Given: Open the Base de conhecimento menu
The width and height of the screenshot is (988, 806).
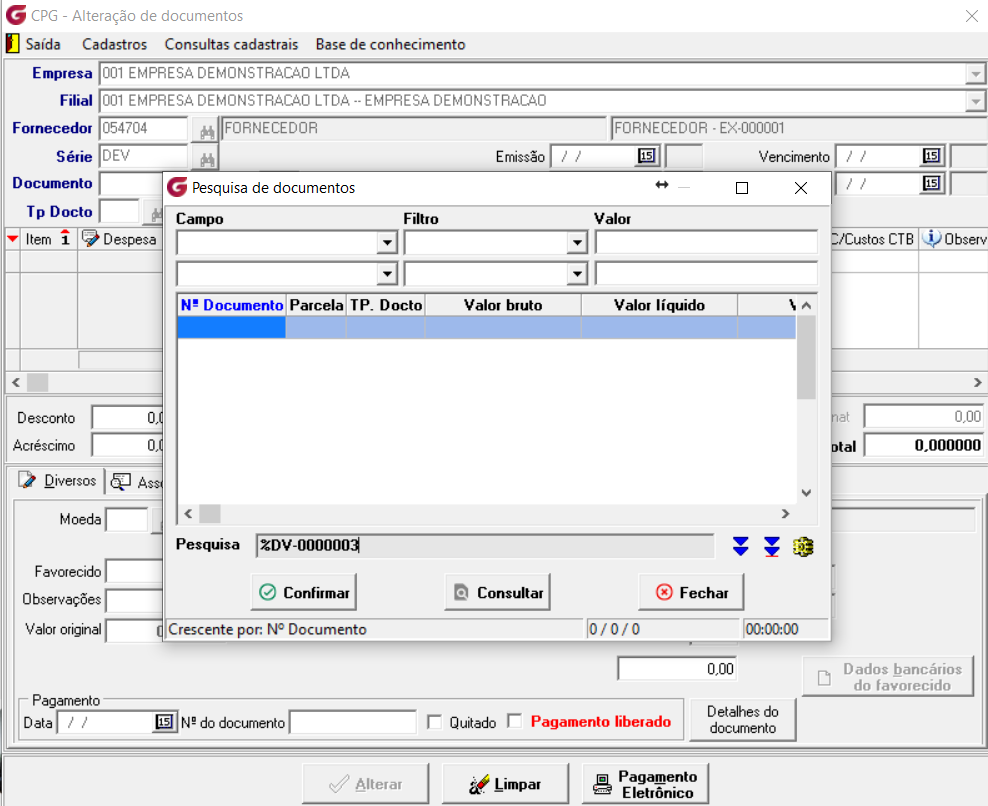Looking at the screenshot, I should (x=391, y=44).
